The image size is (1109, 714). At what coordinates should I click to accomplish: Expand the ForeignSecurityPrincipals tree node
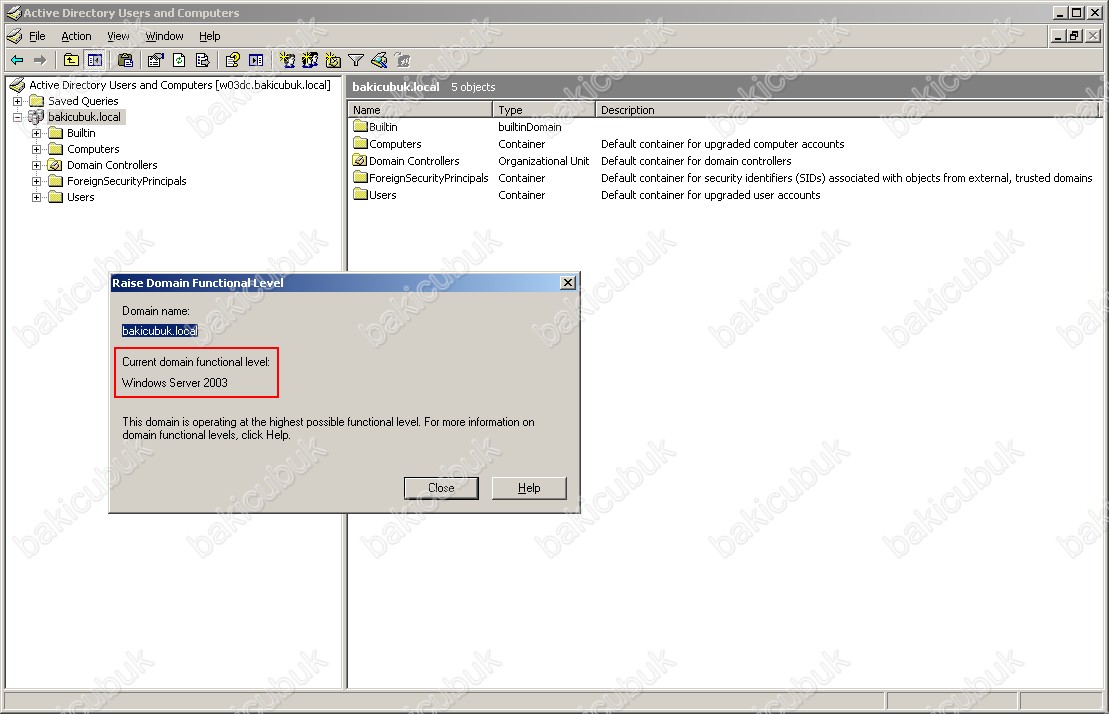click(37, 181)
